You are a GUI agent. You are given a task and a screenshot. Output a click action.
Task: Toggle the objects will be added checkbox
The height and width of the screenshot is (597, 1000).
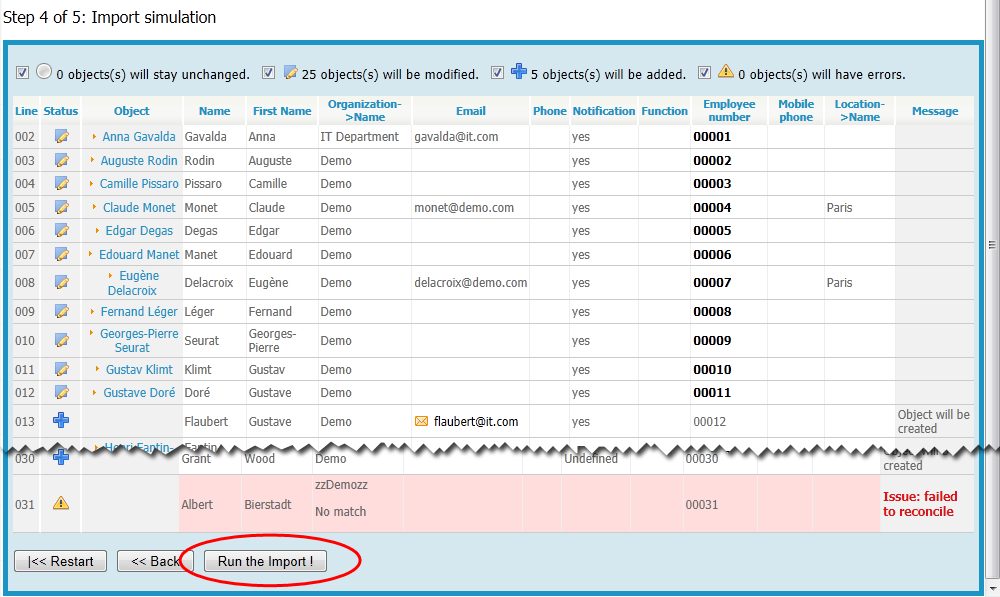click(497, 72)
